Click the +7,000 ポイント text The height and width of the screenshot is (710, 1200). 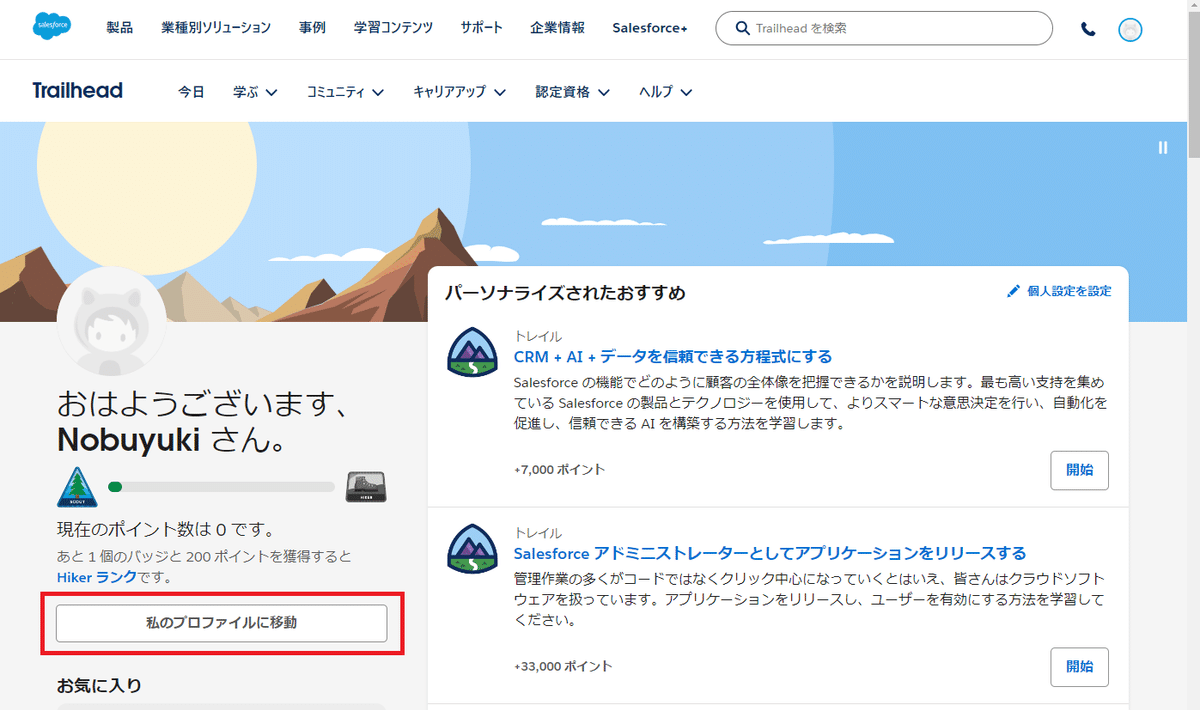[559, 469]
